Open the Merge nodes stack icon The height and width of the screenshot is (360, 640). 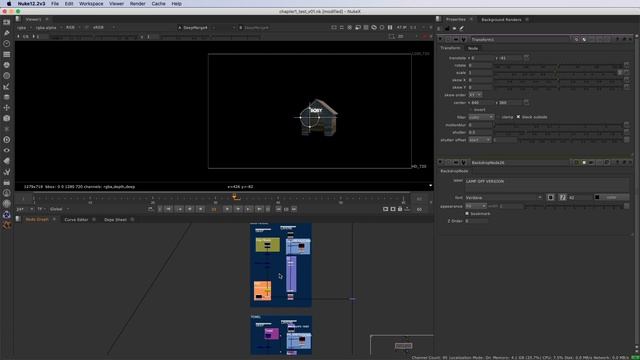(7, 97)
